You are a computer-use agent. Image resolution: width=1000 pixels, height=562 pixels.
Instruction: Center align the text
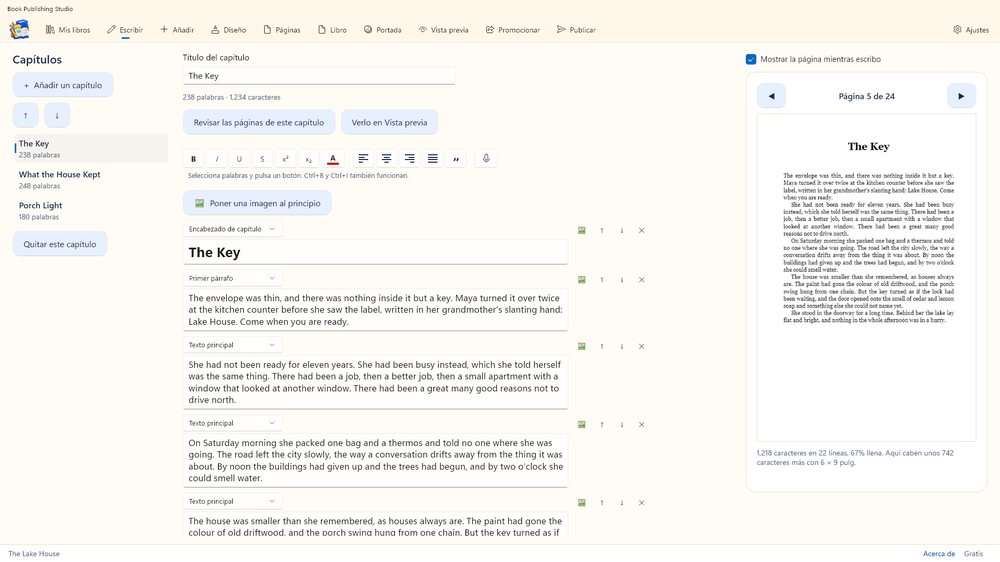point(386,159)
